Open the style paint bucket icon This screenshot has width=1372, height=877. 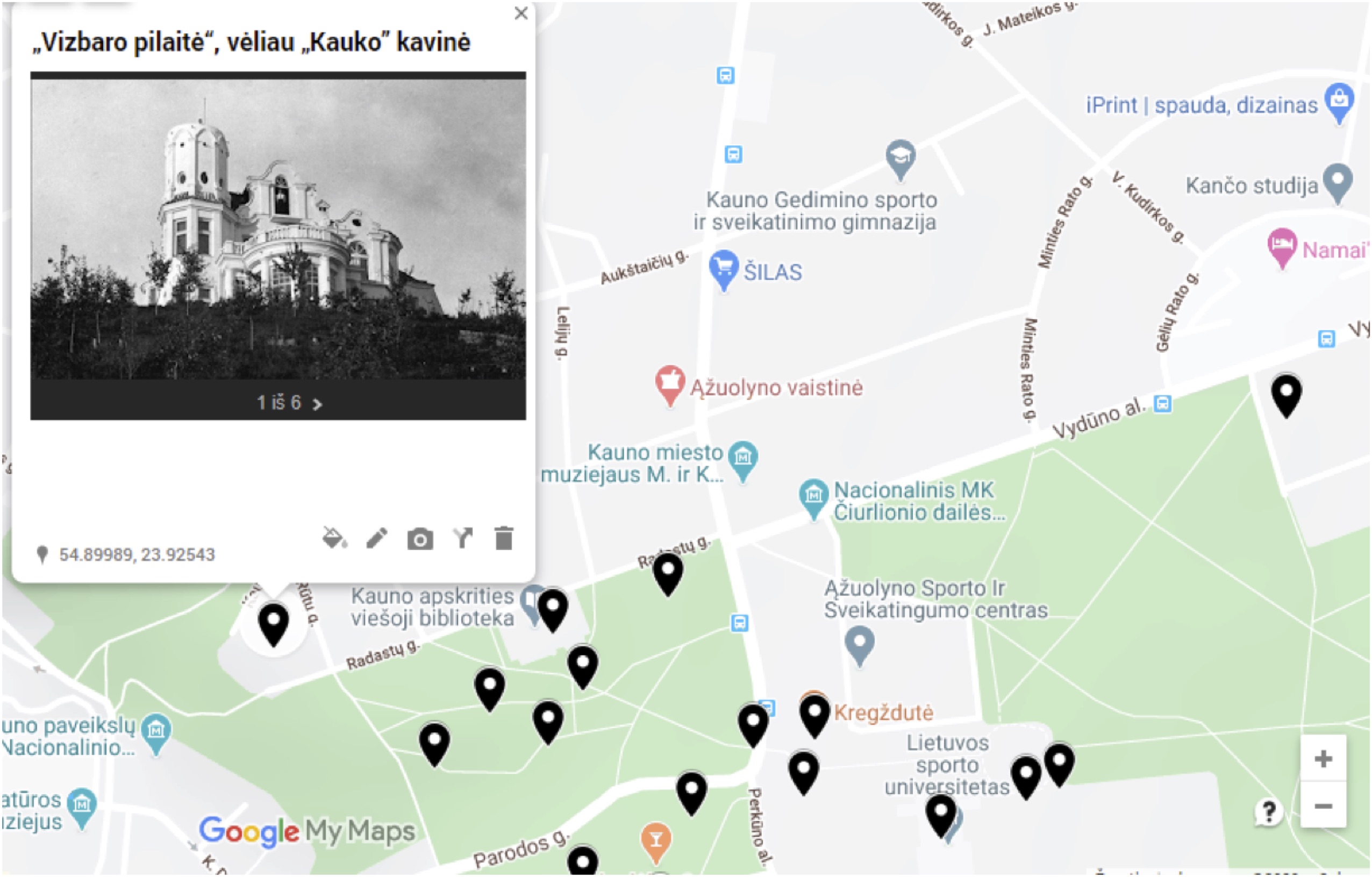(334, 538)
